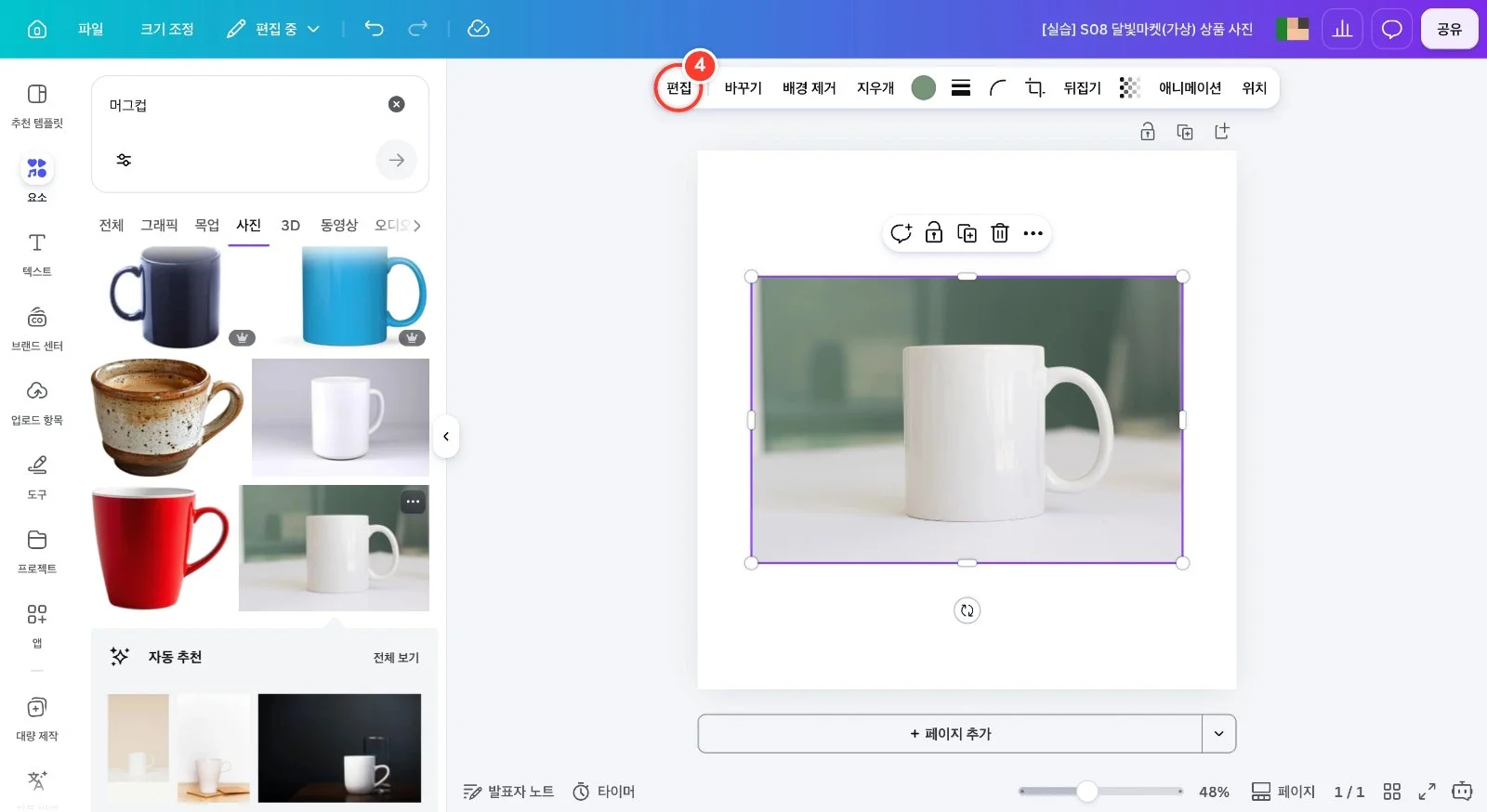Open 업로드 항목 uploads panel
Viewport: 1487px width, 812px height.
point(37,402)
